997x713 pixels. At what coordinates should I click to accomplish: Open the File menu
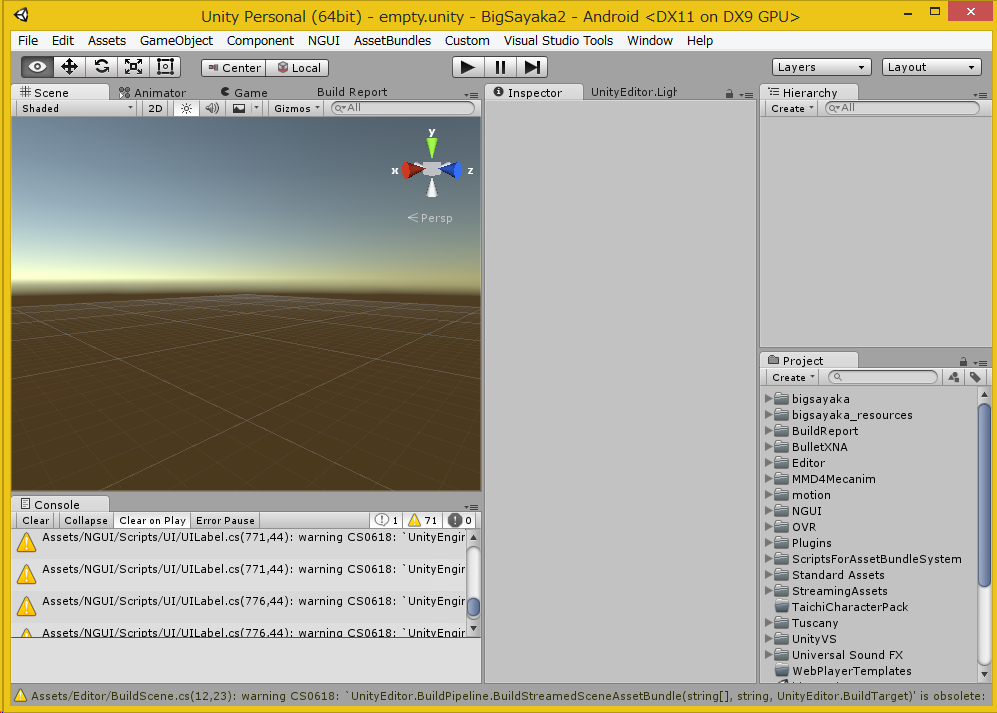pyautogui.click(x=28, y=41)
